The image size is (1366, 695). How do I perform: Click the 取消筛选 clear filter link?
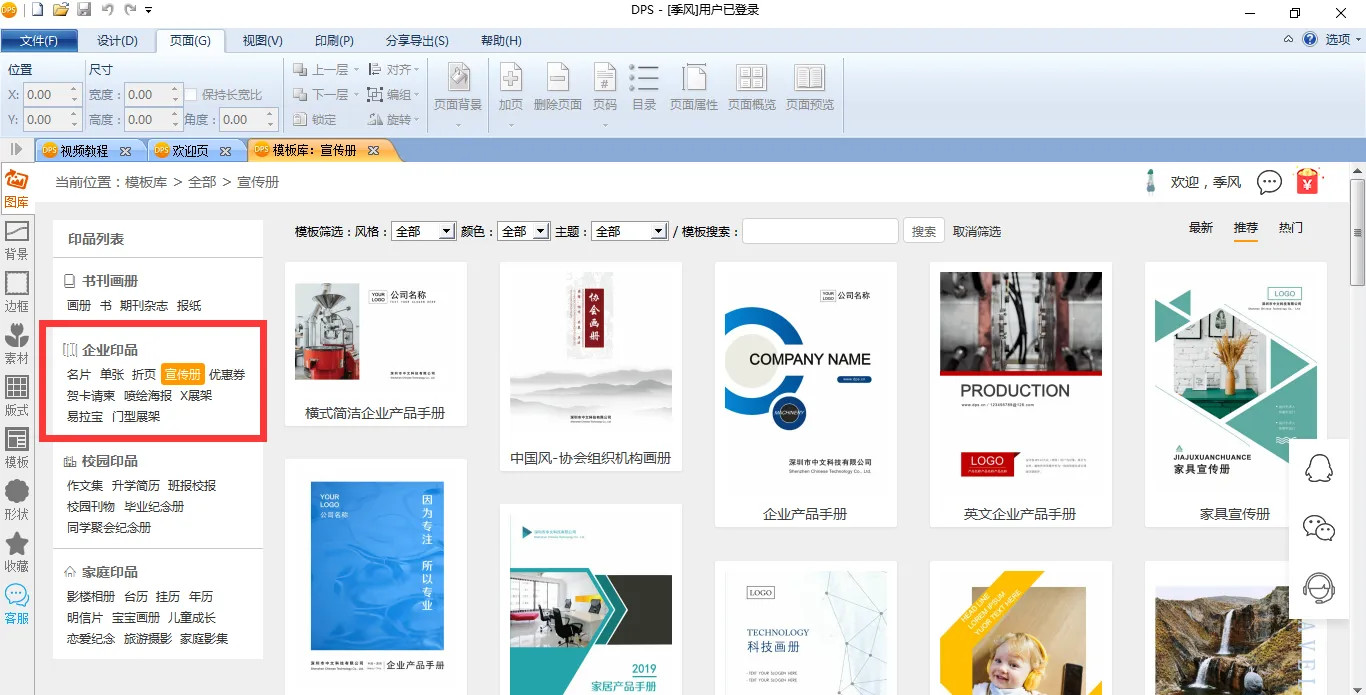[976, 231]
